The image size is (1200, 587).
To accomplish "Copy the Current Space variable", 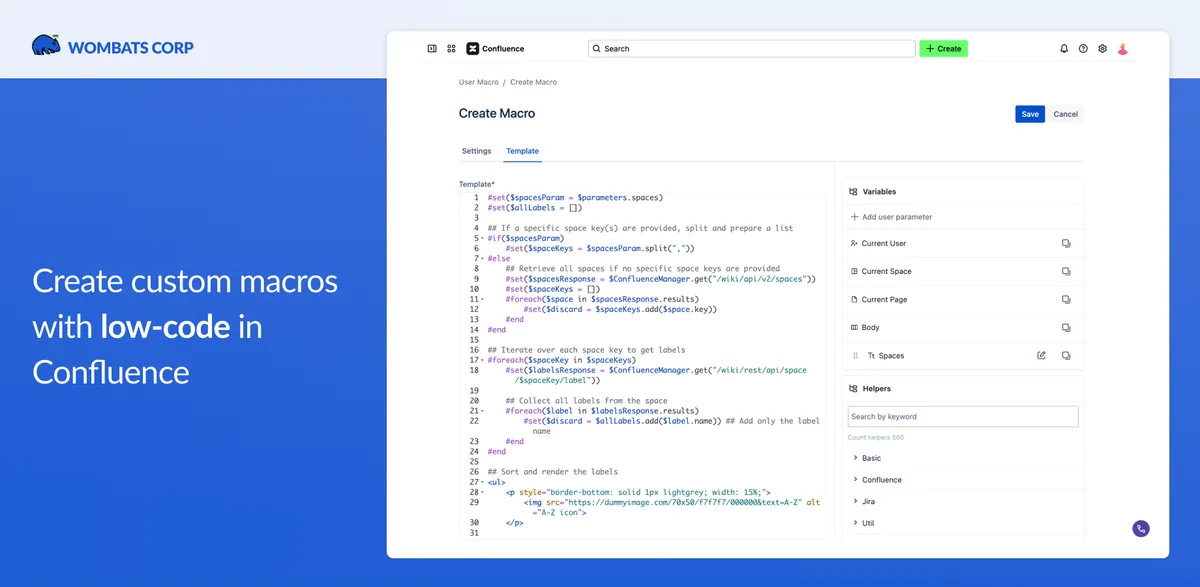I will click(1066, 271).
